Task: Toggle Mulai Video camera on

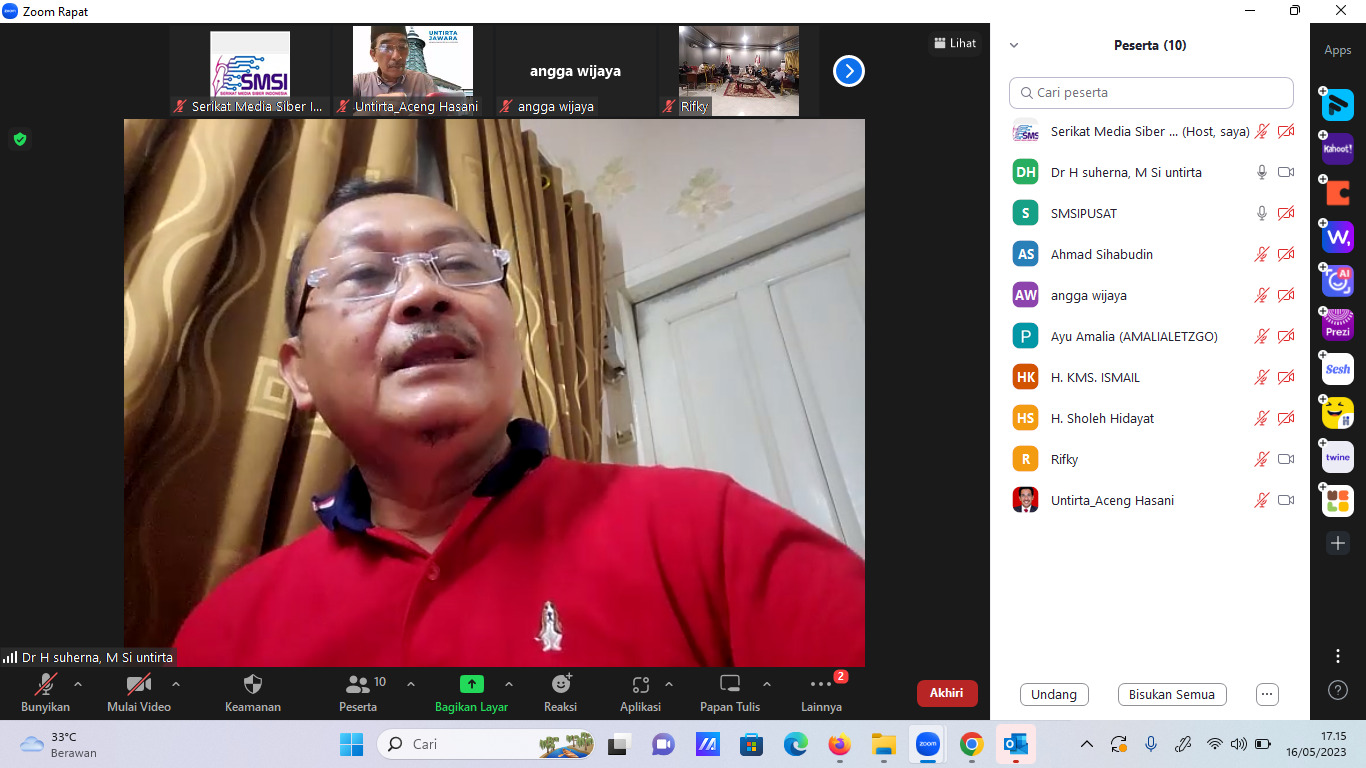Action: tap(138, 685)
